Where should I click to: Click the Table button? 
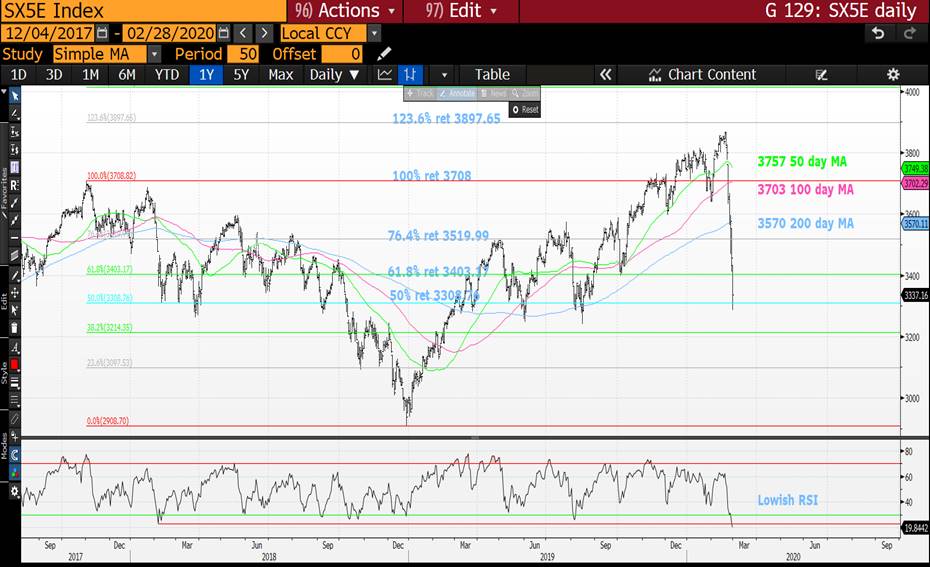point(492,75)
